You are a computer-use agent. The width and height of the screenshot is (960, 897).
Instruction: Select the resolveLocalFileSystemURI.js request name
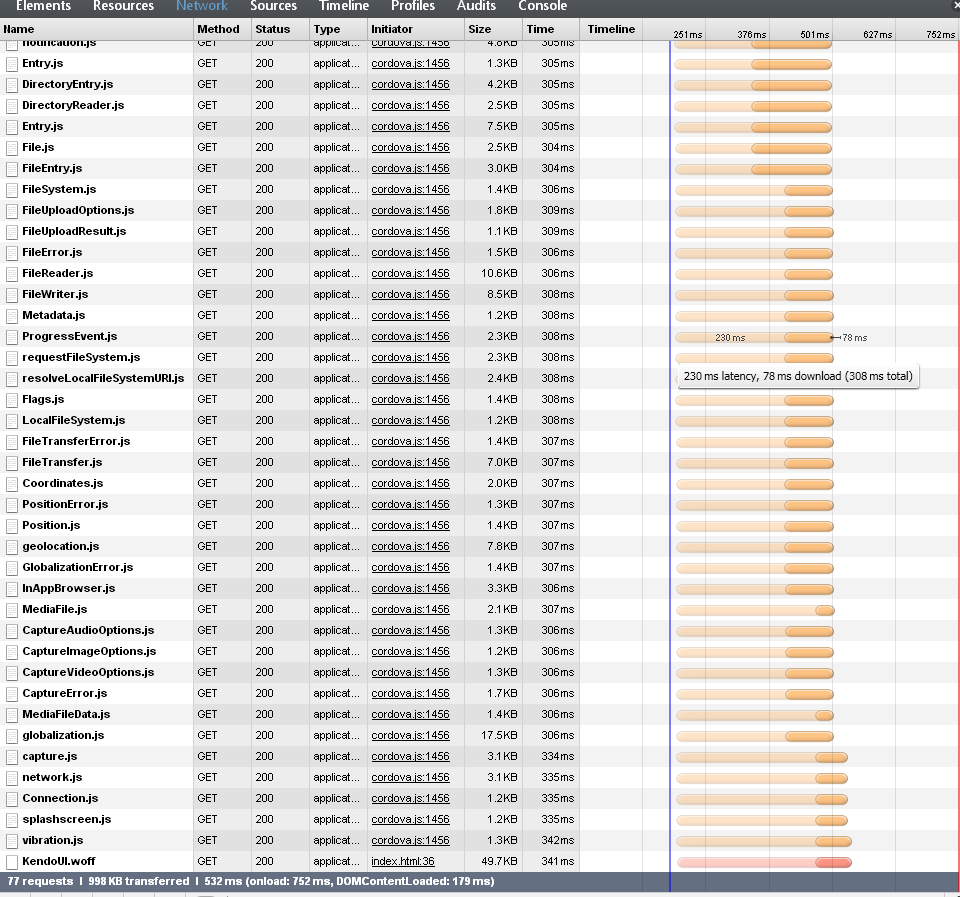(x=103, y=378)
